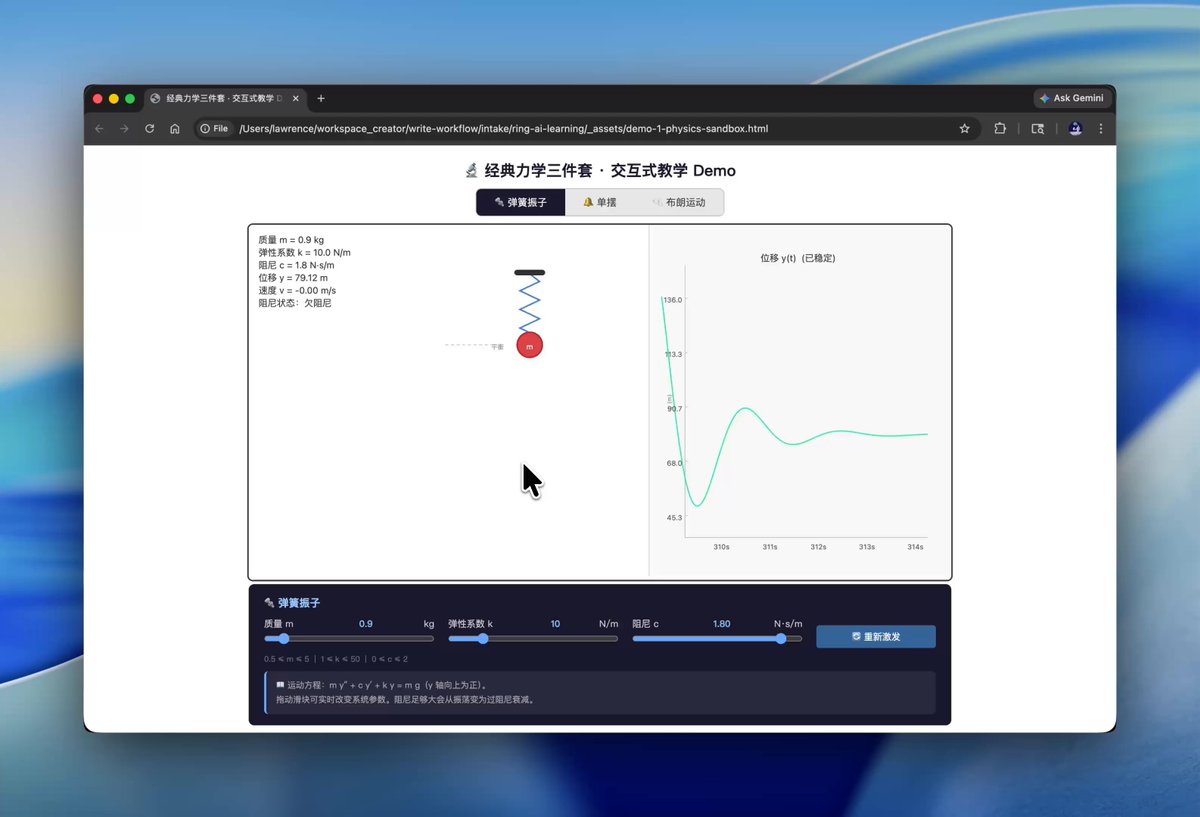Open the Chrome three-dot menu
This screenshot has width=1200, height=817.
pyautogui.click(x=1101, y=129)
